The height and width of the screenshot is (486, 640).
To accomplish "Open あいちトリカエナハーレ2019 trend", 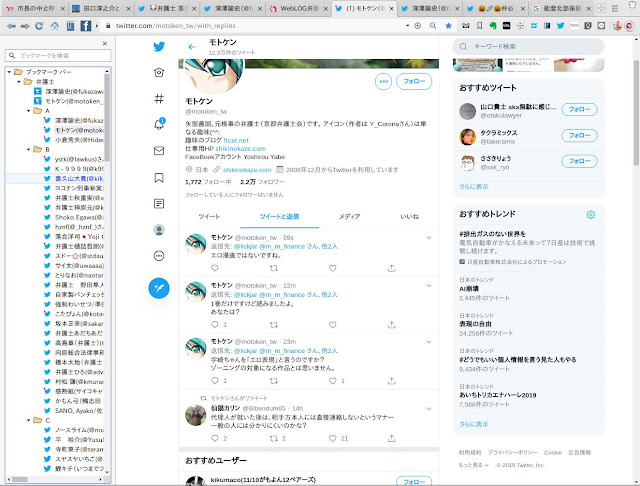I will tap(498, 395).
